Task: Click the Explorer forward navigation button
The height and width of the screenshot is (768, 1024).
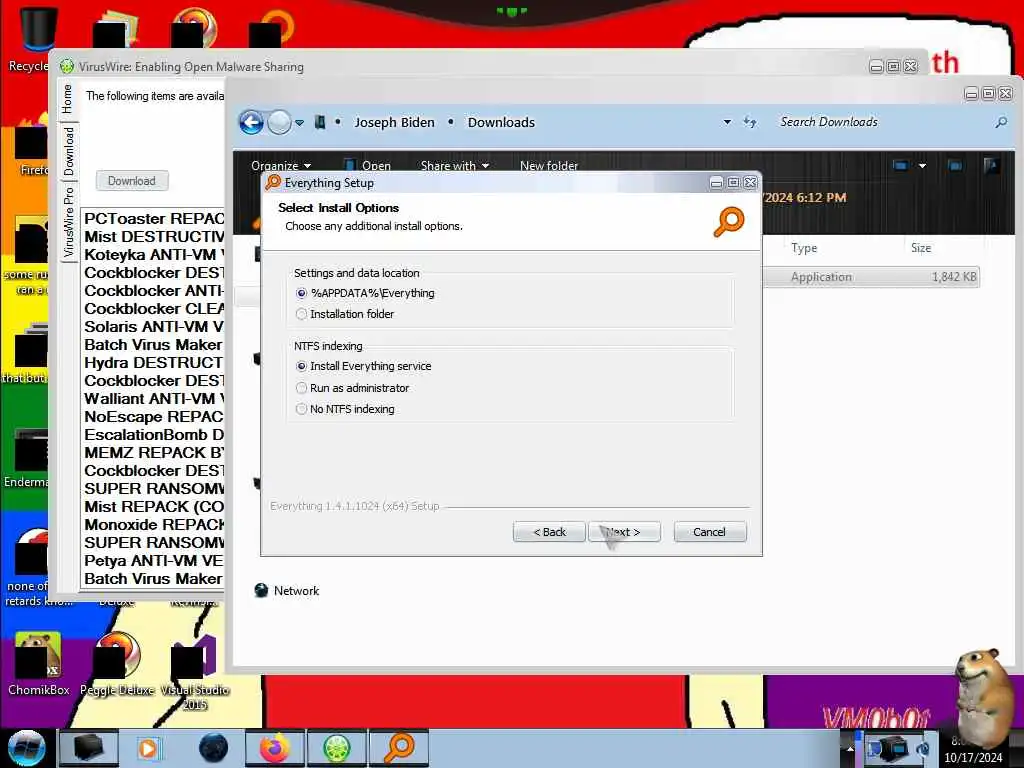Action: (x=280, y=122)
